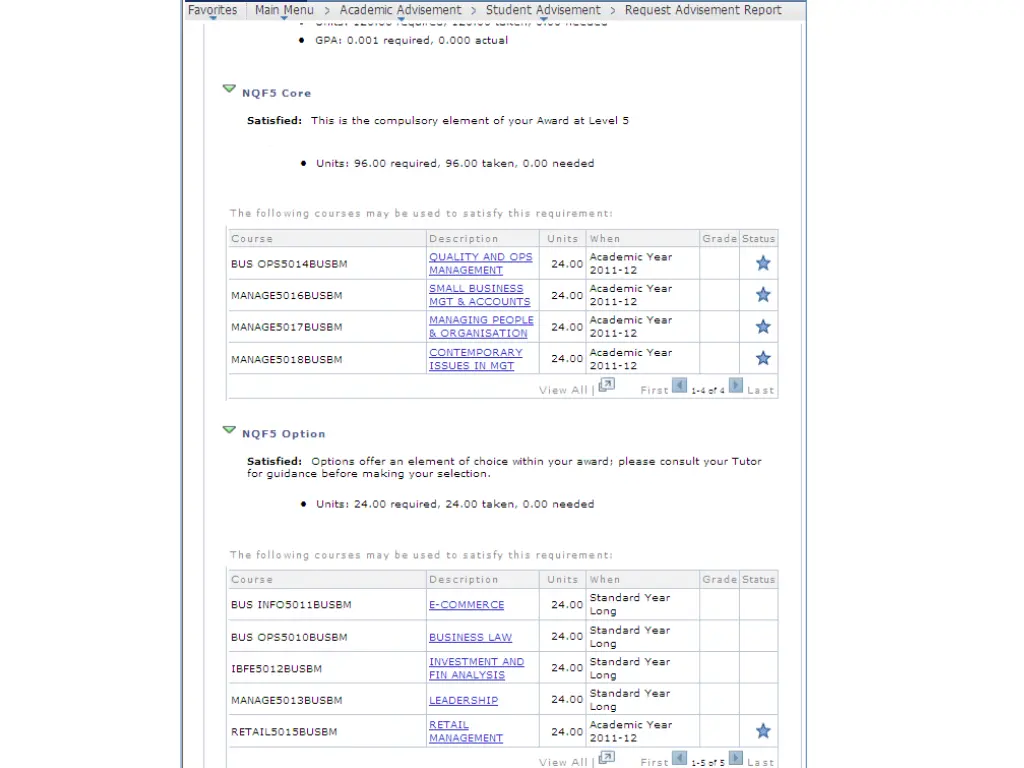Select course code IBFE5012BUSBM
Viewport: 1024px width, 768px height.
[x=276, y=669]
